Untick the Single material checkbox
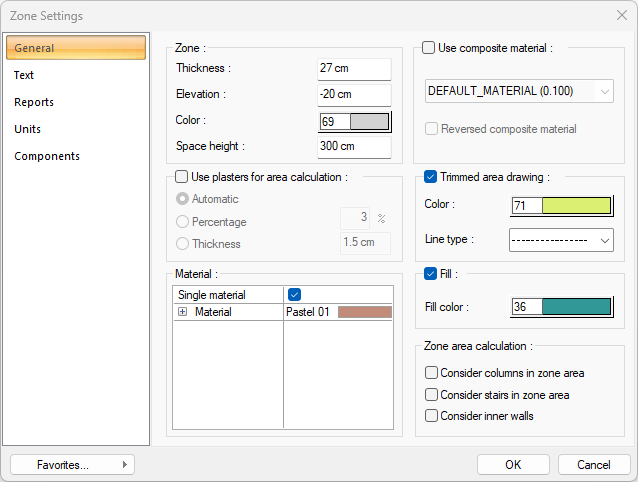The height and width of the screenshot is (482, 638). 294,295
